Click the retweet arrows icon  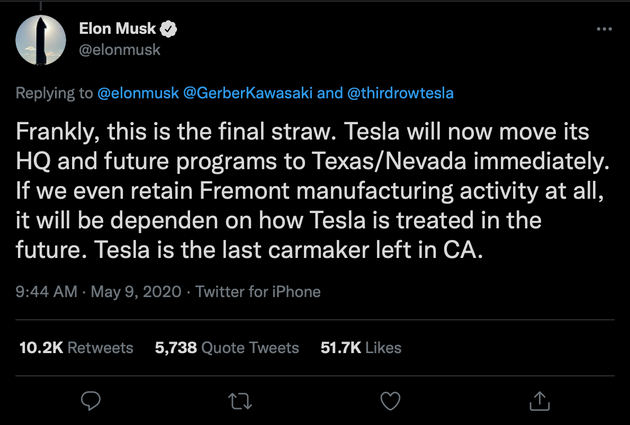(x=240, y=400)
